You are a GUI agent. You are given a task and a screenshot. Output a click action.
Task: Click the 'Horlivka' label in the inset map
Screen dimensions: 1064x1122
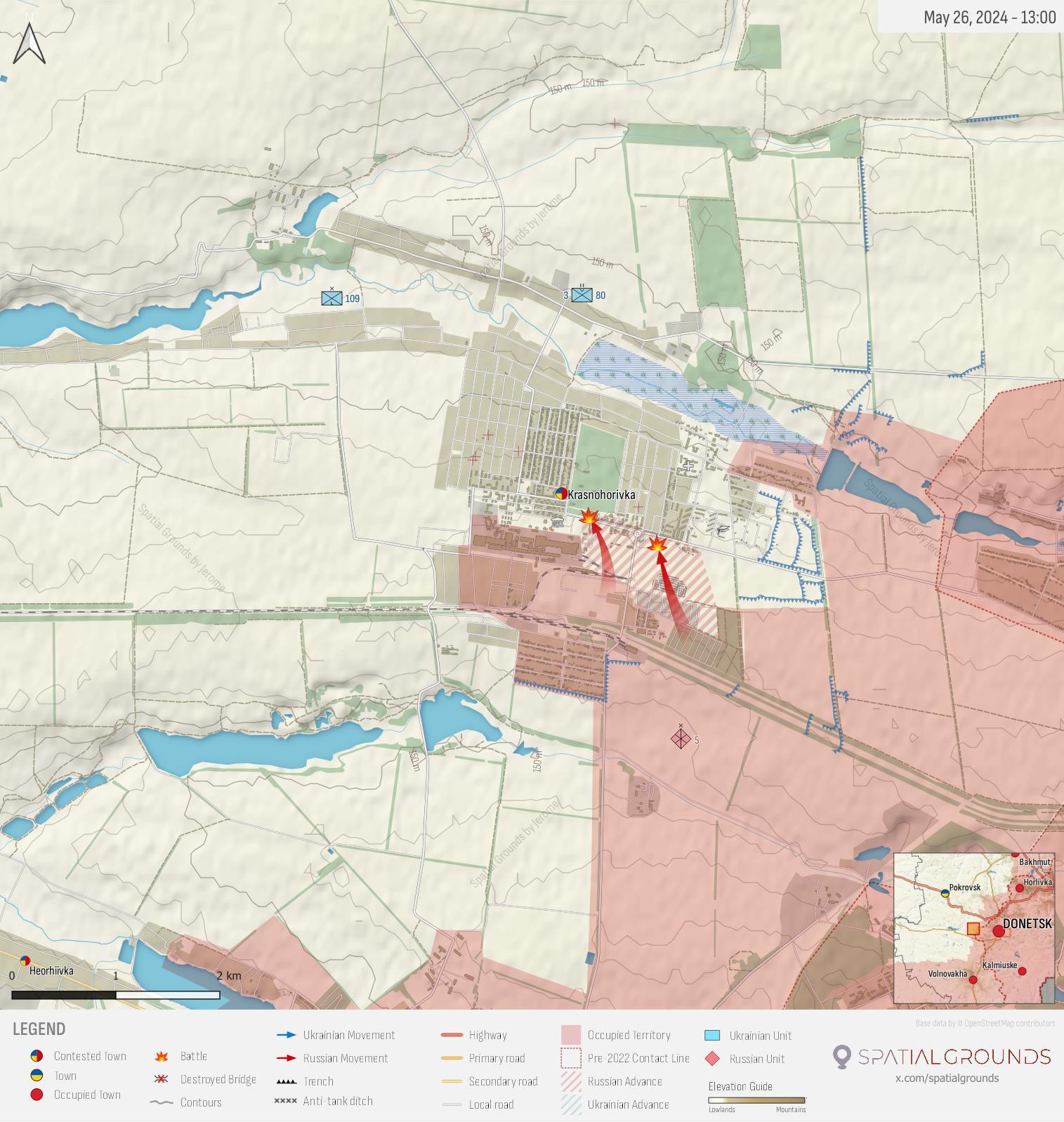coord(1038,882)
